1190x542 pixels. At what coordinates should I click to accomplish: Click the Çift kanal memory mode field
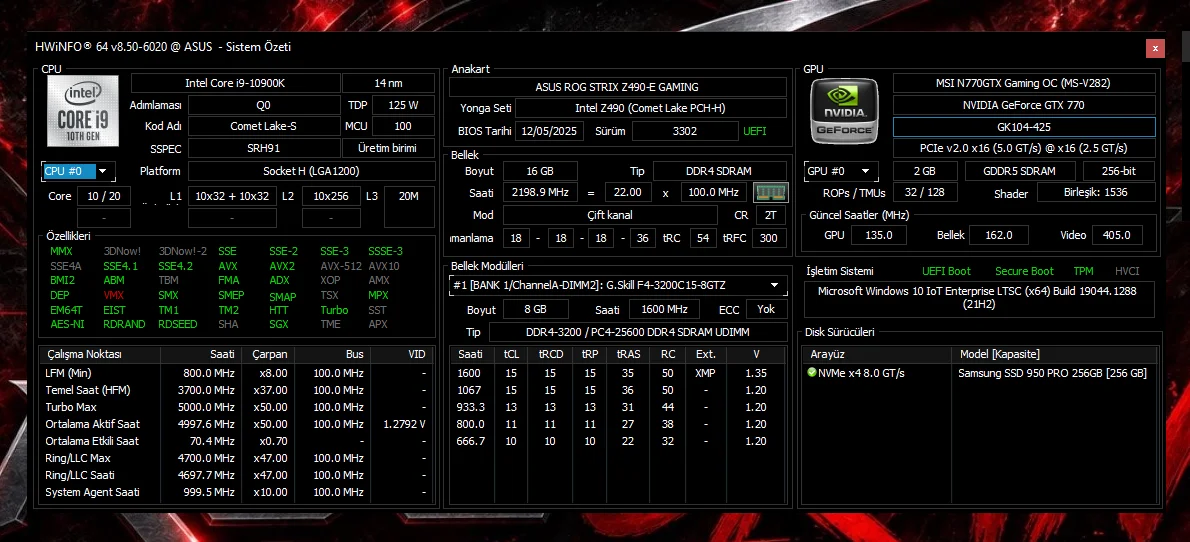610,215
